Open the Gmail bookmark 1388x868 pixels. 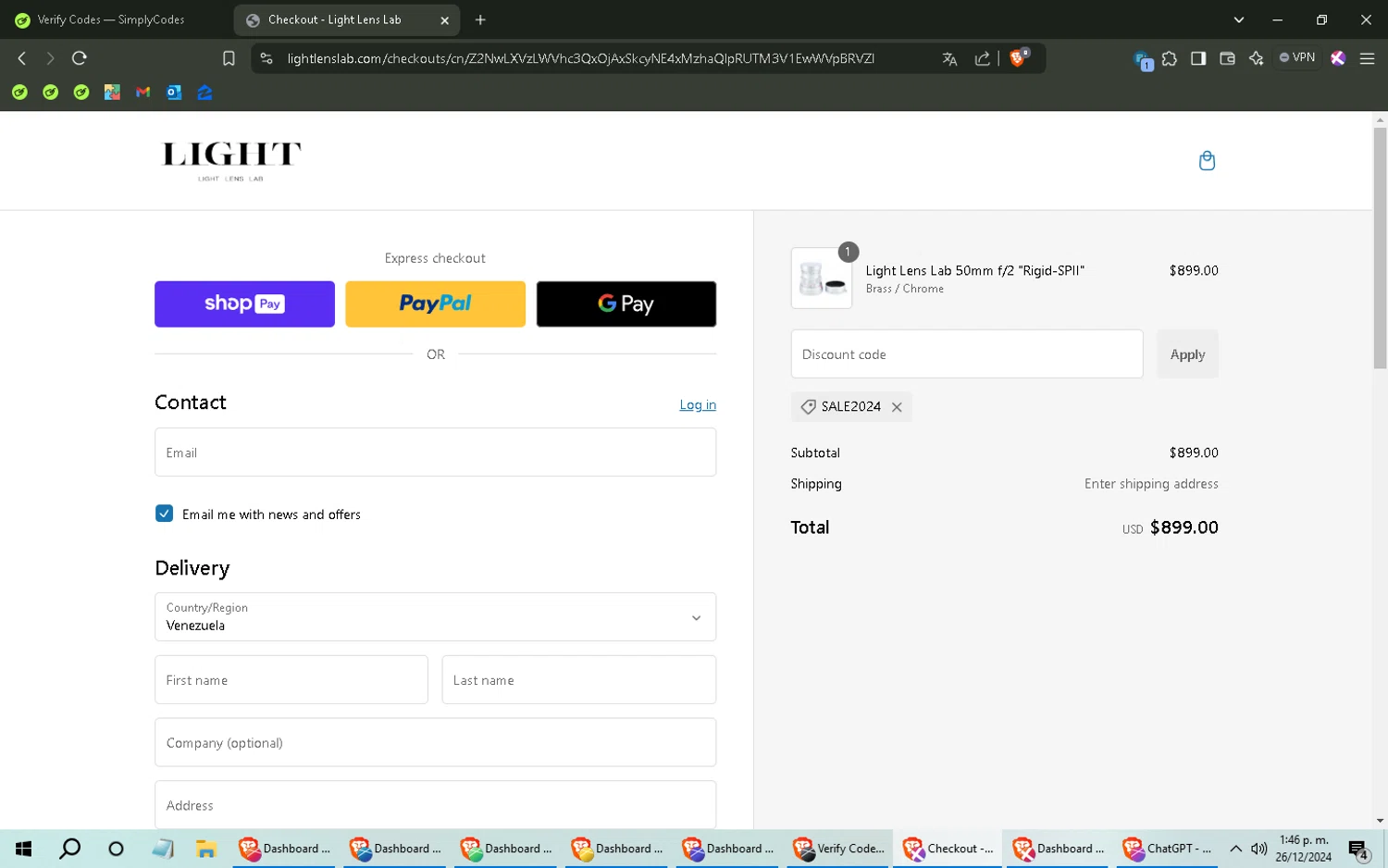pos(143,93)
